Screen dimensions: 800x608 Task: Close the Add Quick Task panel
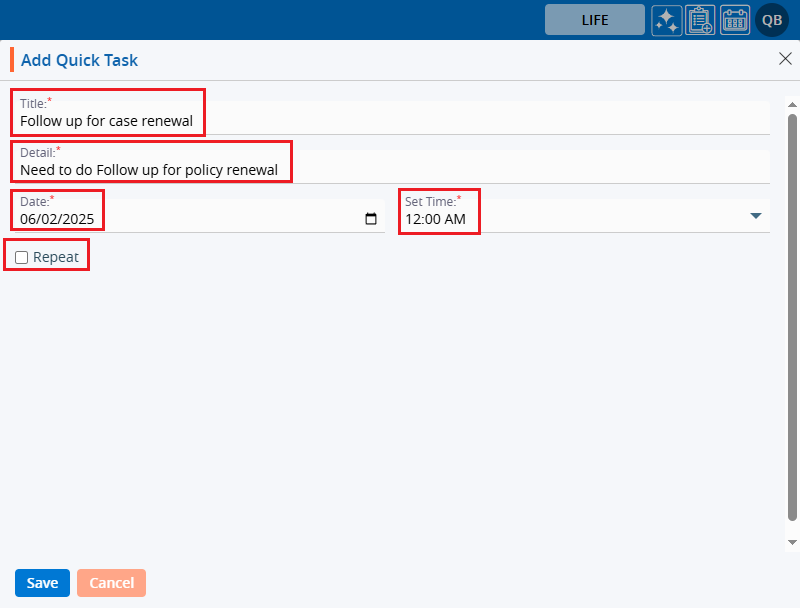point(785,59)
